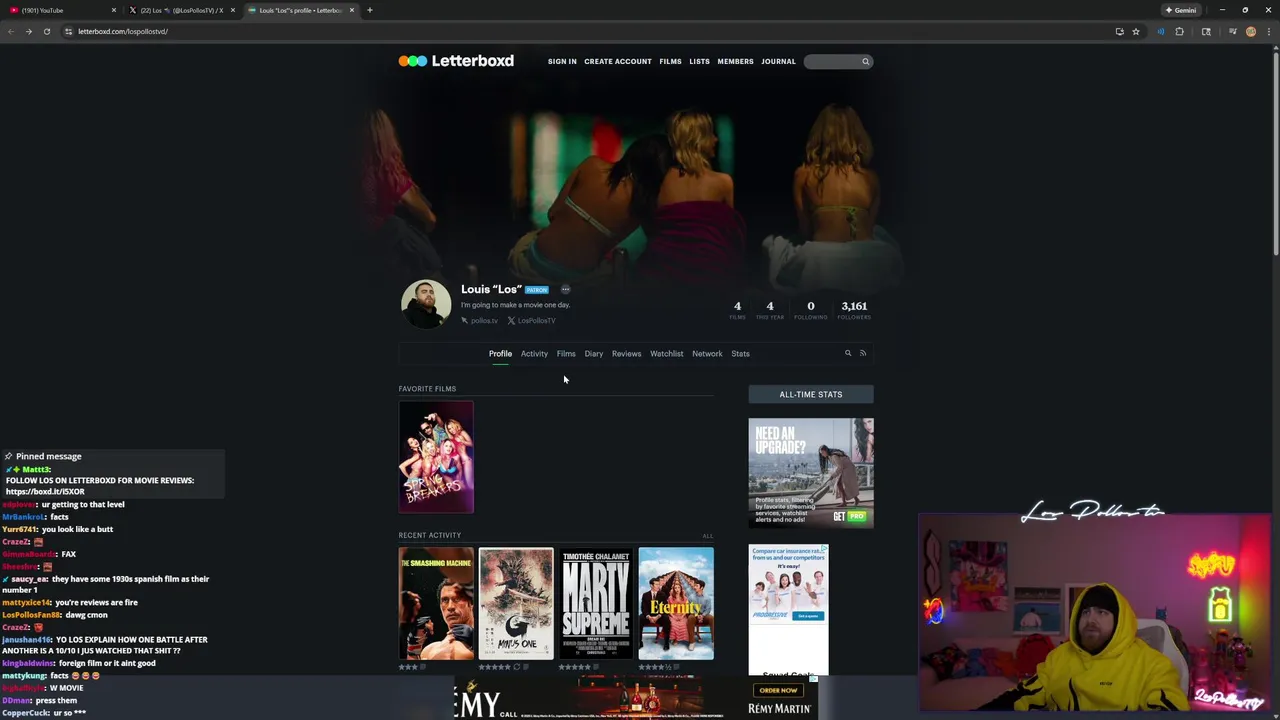Click the PATRON badge

click(537, 290)
